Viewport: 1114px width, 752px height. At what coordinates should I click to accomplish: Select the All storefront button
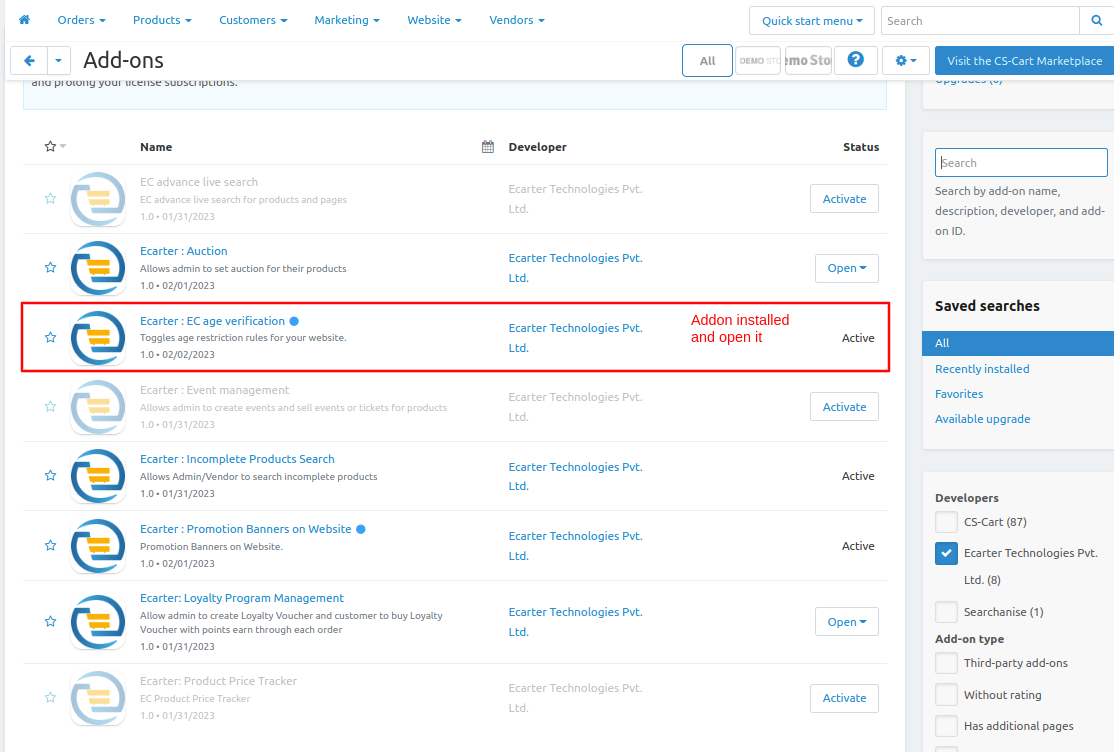(x=707, y=61)
